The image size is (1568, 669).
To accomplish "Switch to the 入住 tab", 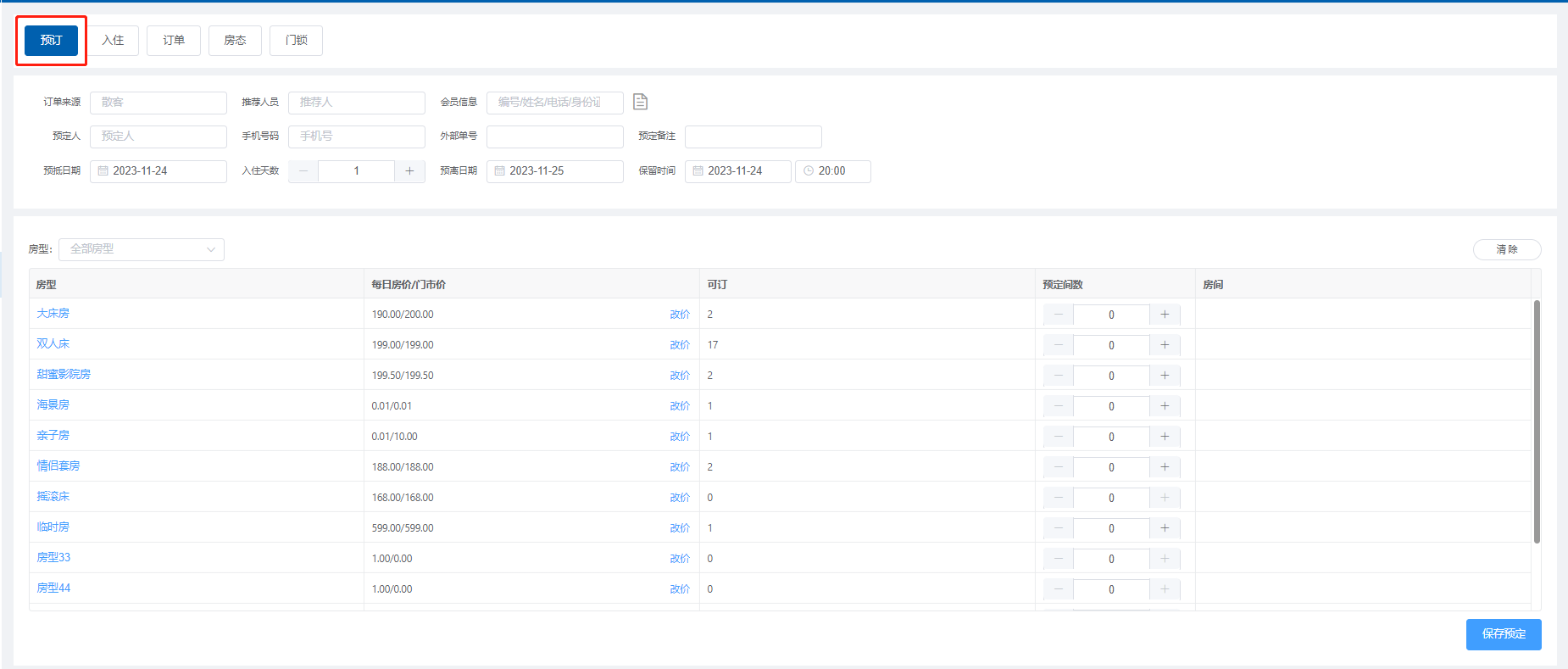I will 113,41.
